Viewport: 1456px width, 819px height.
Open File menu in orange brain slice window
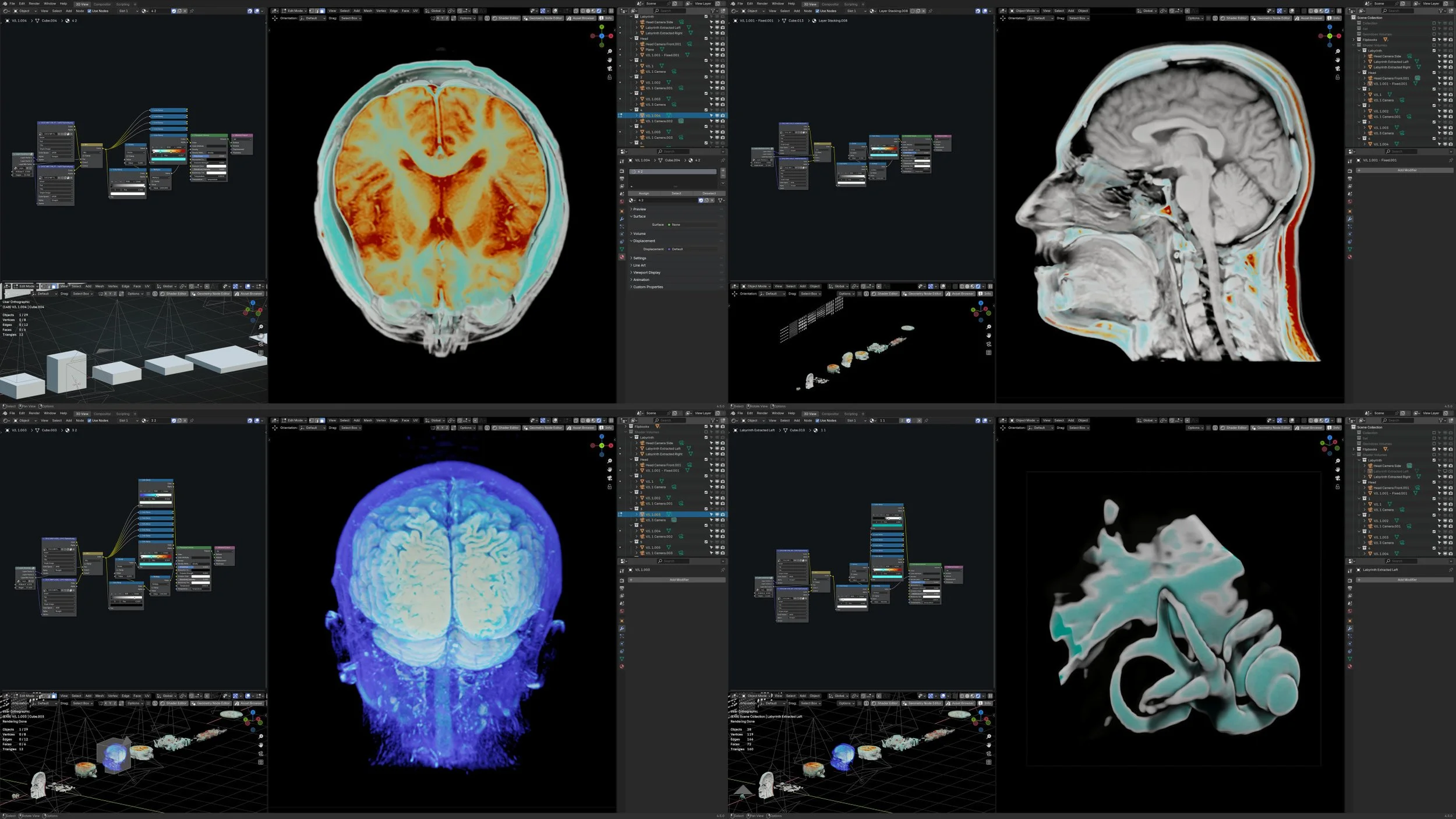[12, 3]
